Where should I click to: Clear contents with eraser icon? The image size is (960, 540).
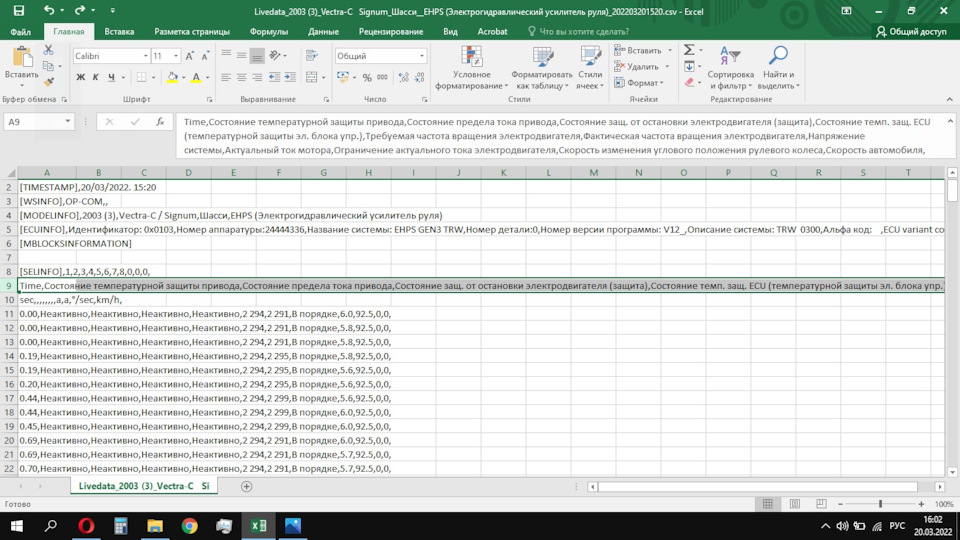point(689,82)
